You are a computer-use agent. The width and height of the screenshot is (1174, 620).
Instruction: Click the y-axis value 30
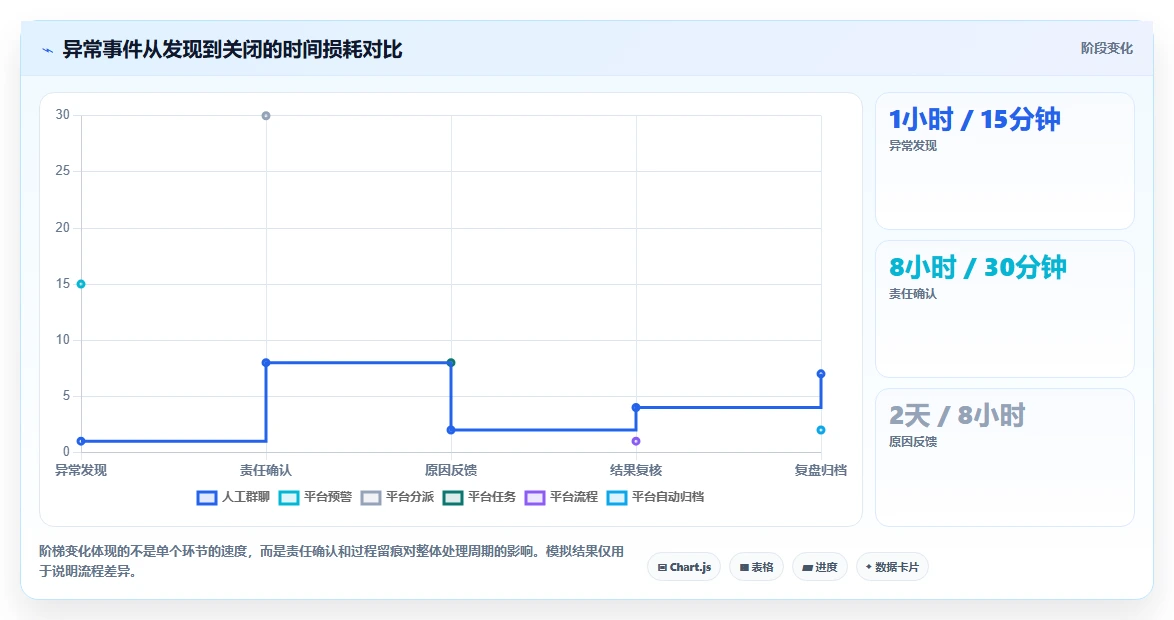point(63,115)
